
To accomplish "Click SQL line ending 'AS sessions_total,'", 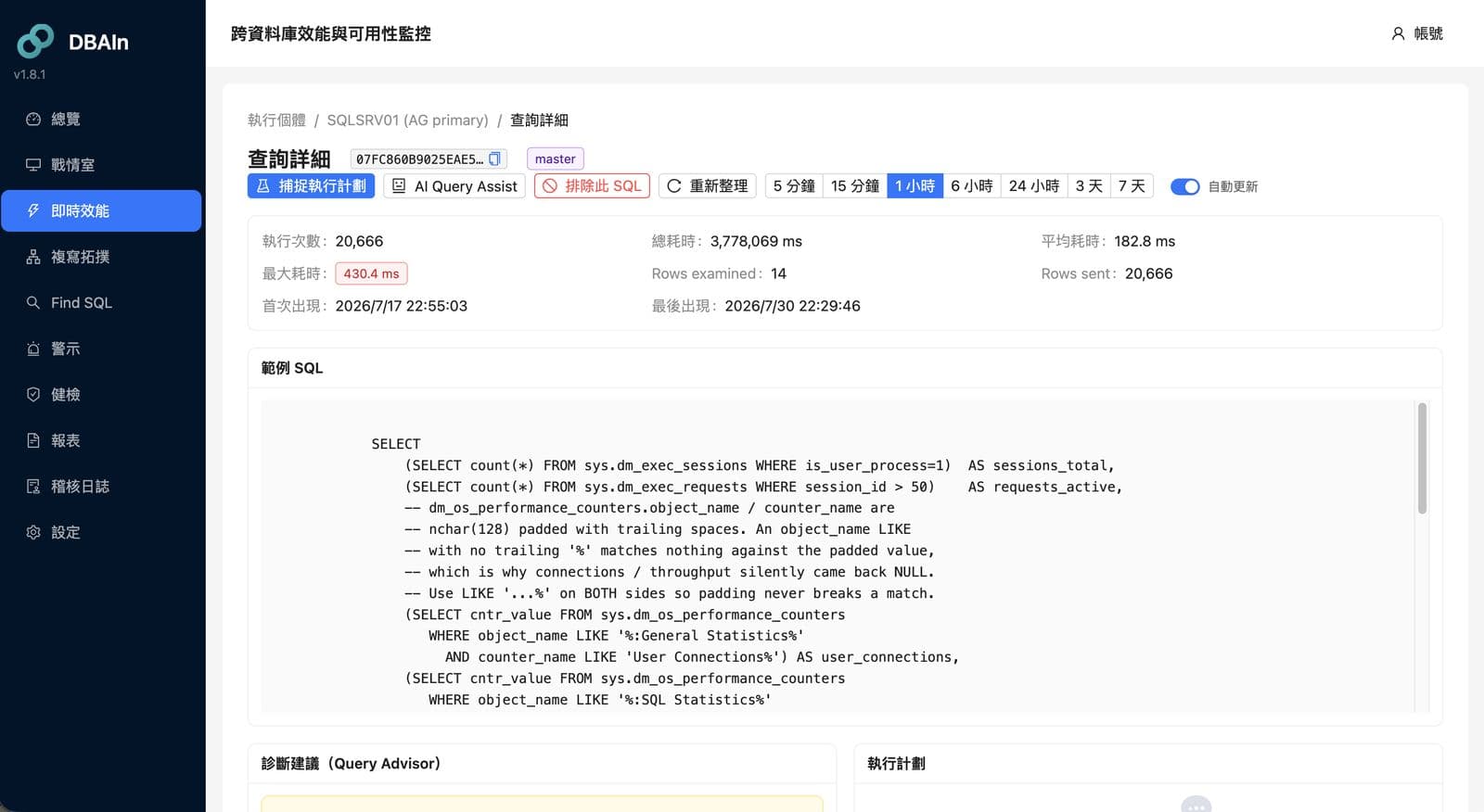I will click(760, 465).
